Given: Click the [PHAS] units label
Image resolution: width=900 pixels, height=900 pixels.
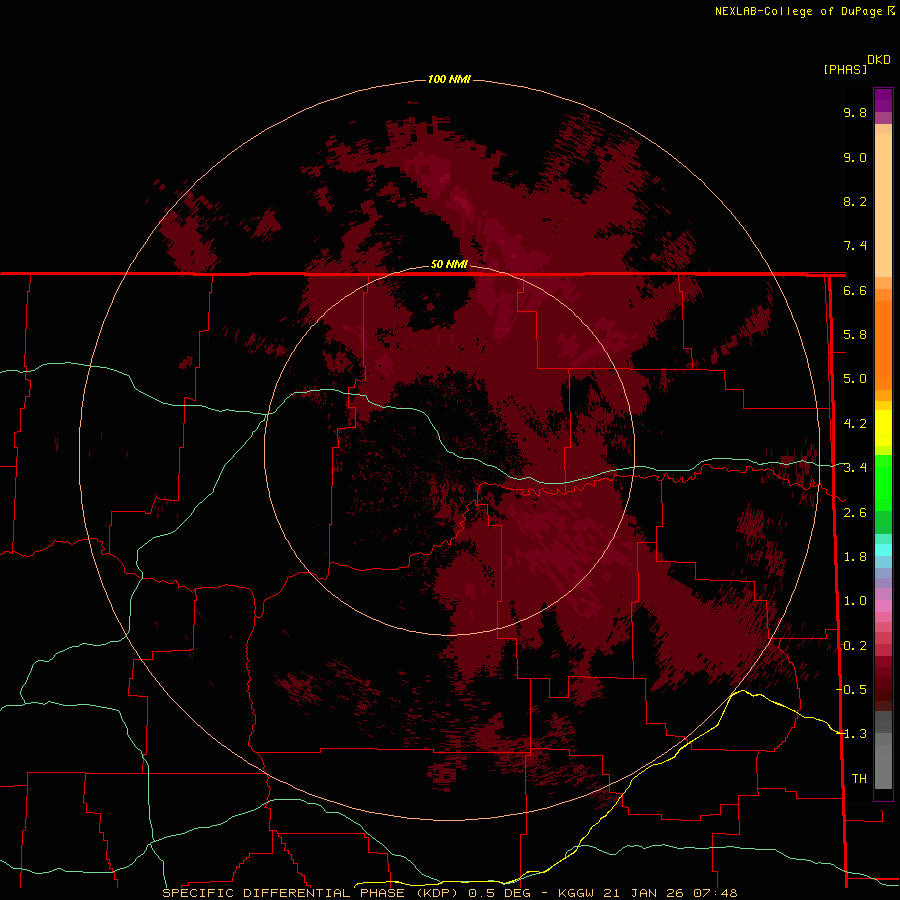Looking at the screenshot, I should (x=845, y=69).
